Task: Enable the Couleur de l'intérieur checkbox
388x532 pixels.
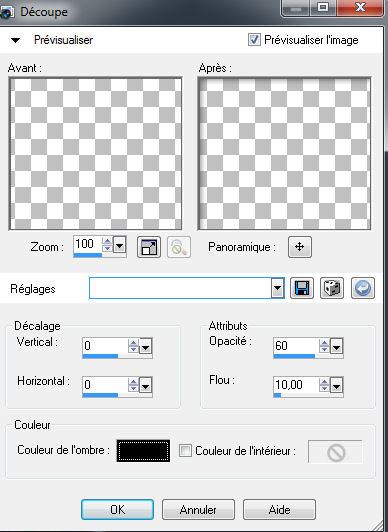Action: pyautogui.click(x=185, y=451)
